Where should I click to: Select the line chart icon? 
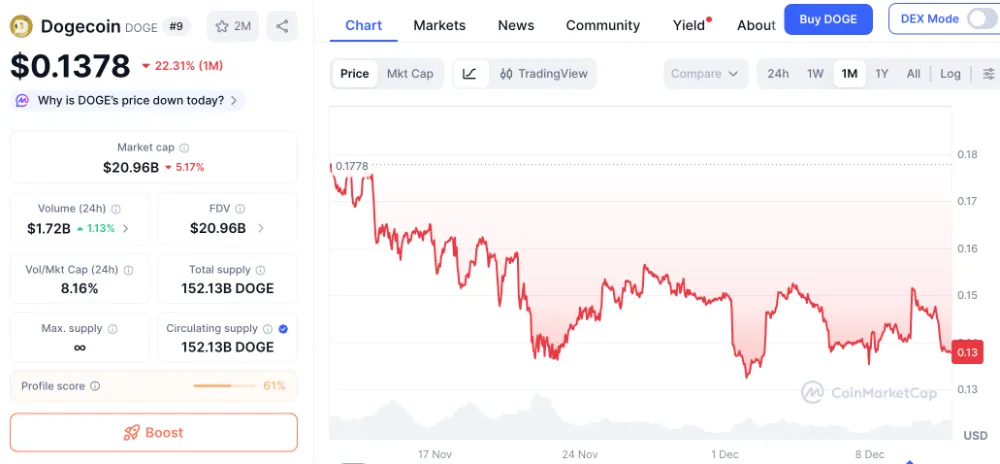coord(470,74)
